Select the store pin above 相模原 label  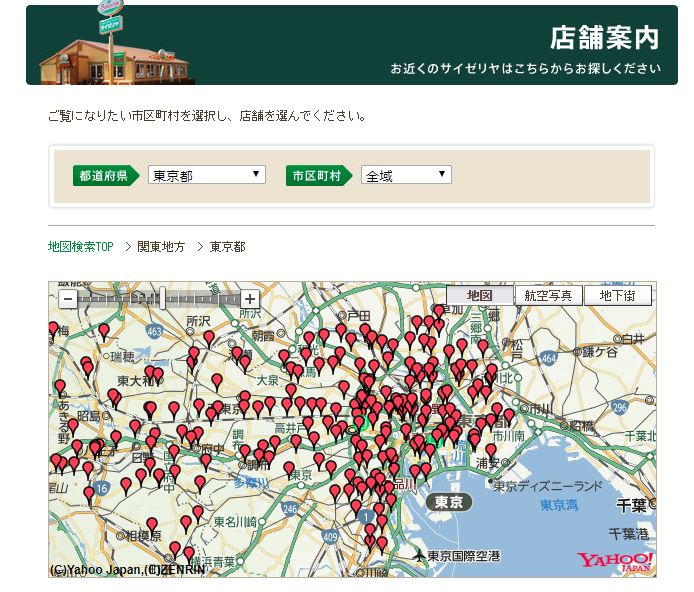point(152,523)
